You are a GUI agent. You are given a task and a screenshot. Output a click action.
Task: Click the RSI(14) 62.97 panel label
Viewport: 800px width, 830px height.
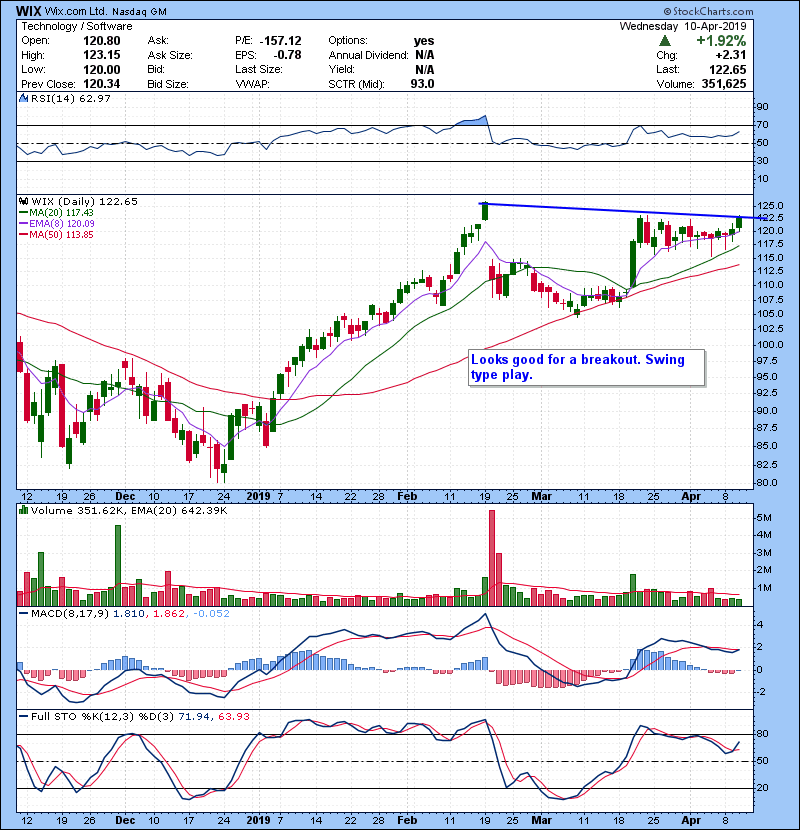coord(70,98)
